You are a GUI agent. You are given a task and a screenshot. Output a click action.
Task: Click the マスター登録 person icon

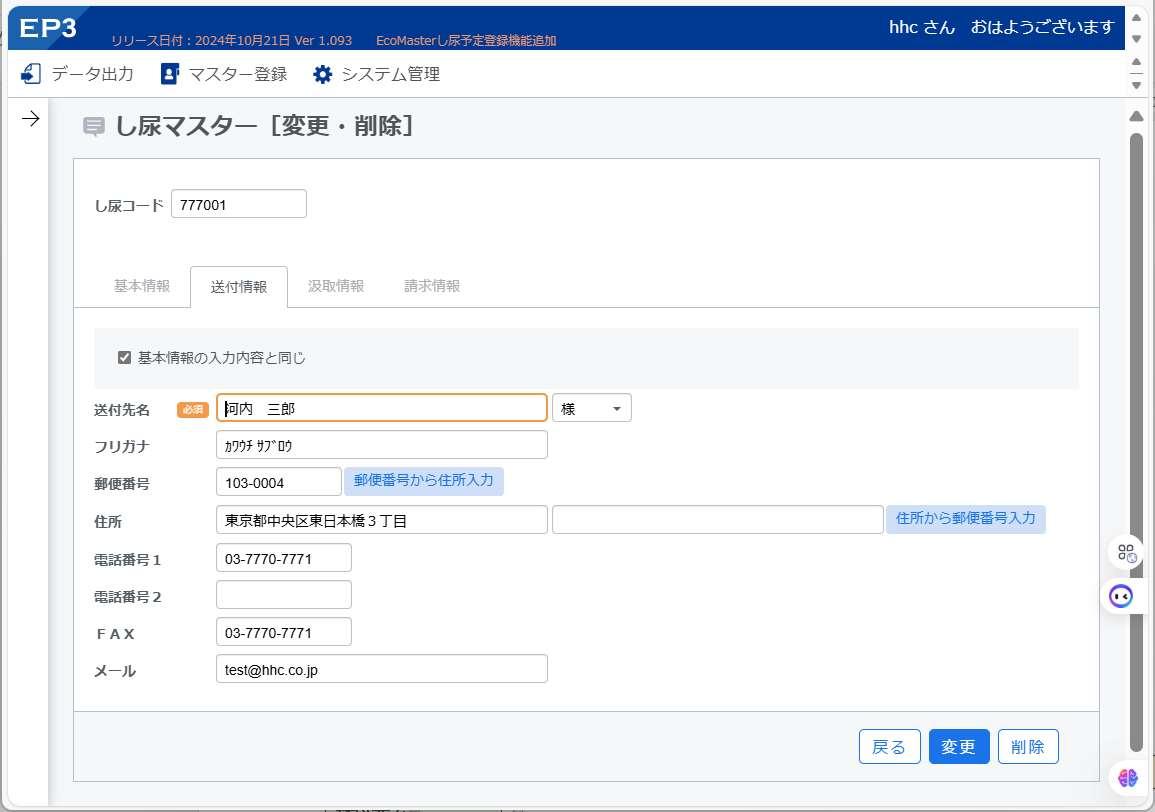click(x=169, y=74)
